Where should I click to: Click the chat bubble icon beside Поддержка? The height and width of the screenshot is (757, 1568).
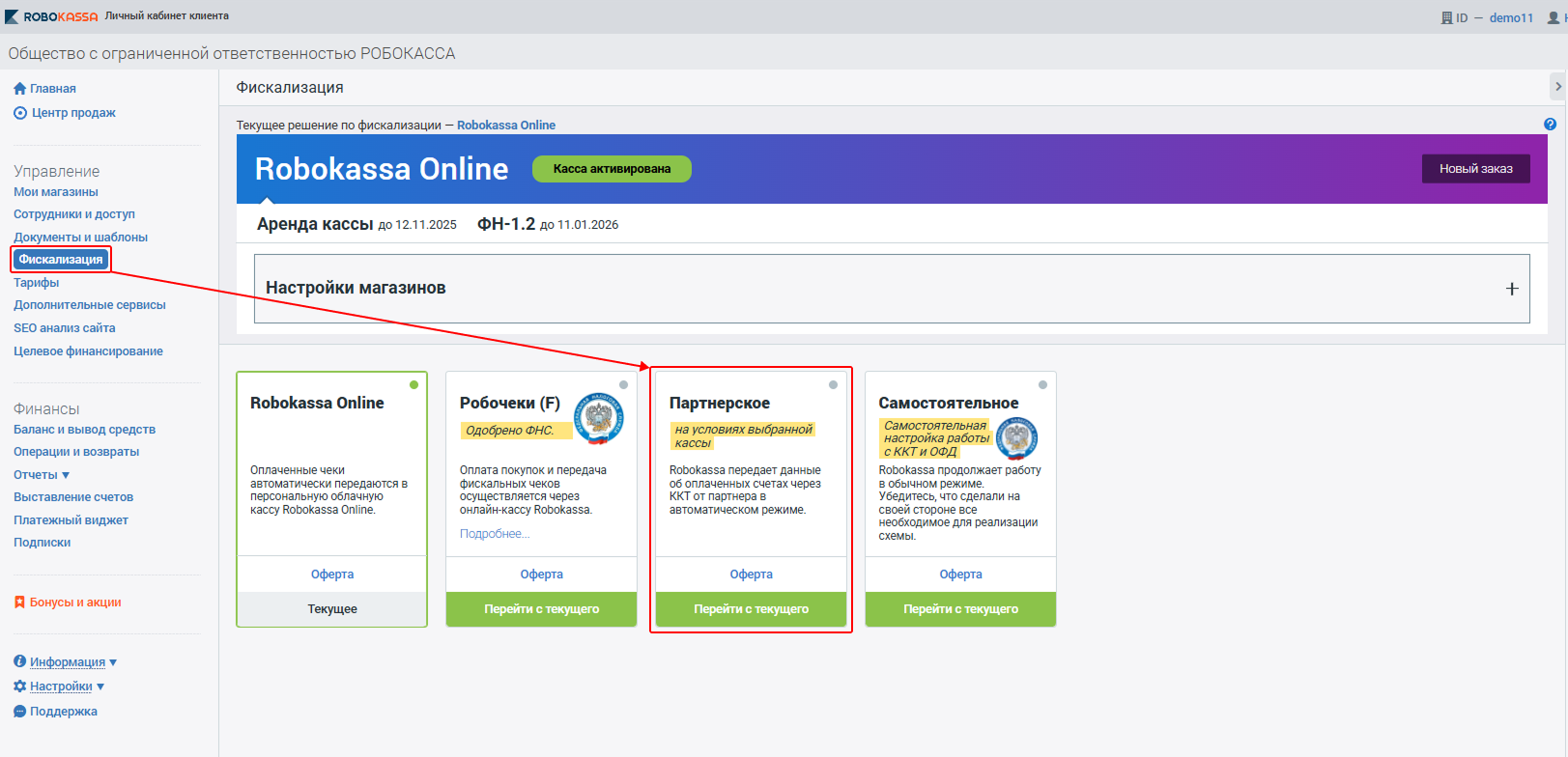(x=19, y=712)
